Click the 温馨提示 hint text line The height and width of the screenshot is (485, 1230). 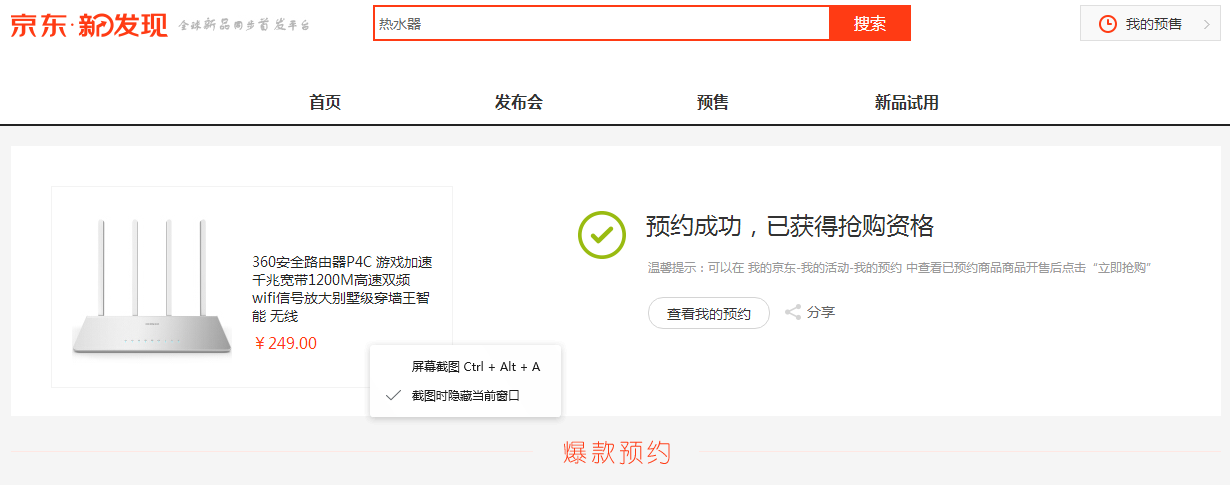[x=901, y=268]
